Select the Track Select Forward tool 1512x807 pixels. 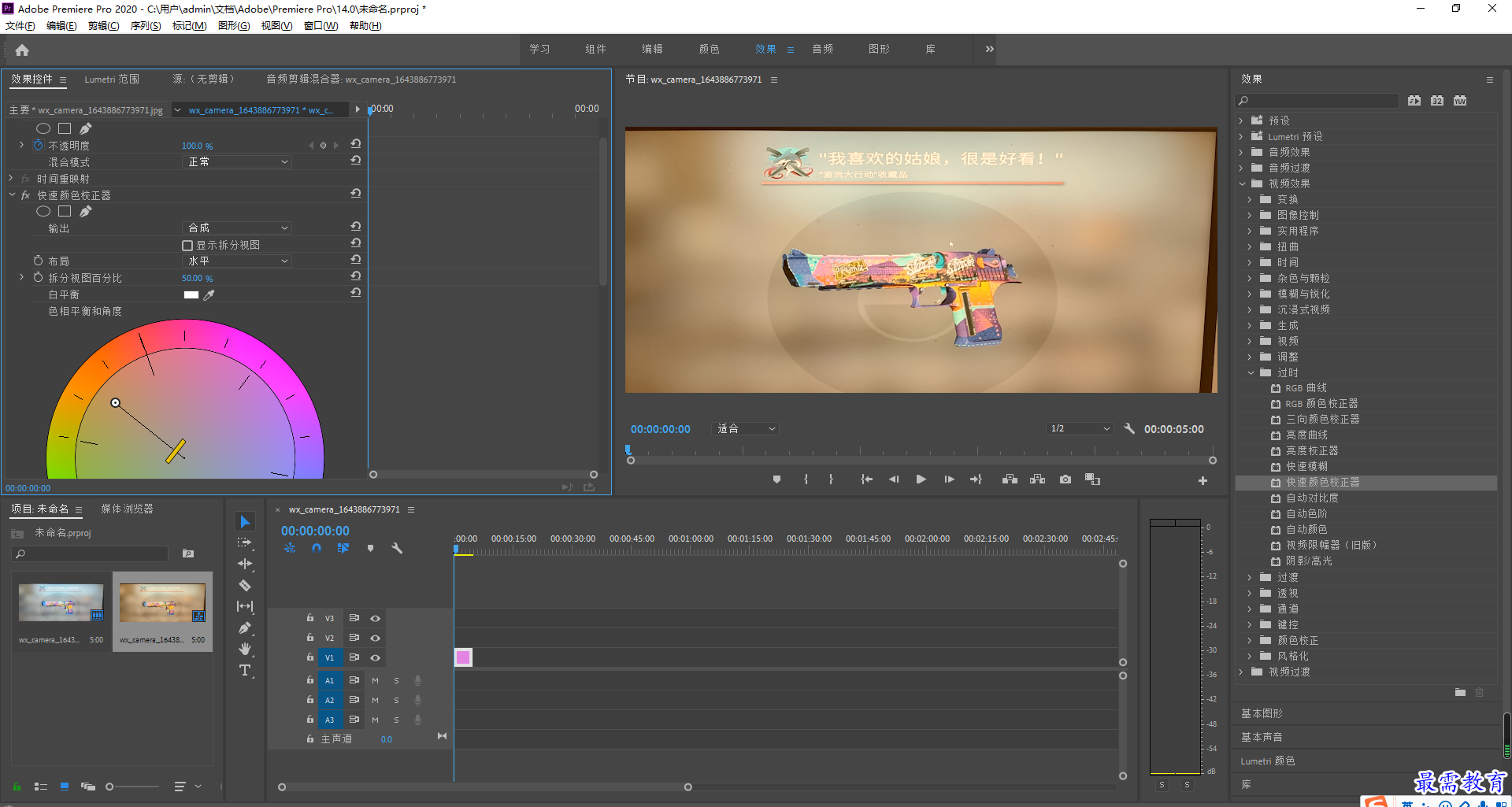click(x=245, y=542)
